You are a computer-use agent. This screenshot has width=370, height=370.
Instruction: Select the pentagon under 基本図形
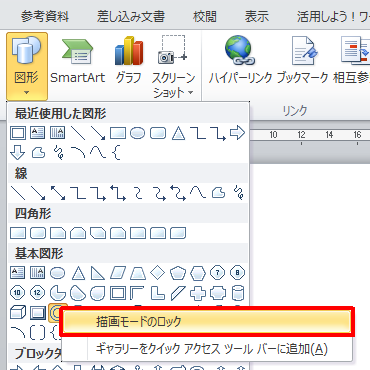(x=178, y=273)
